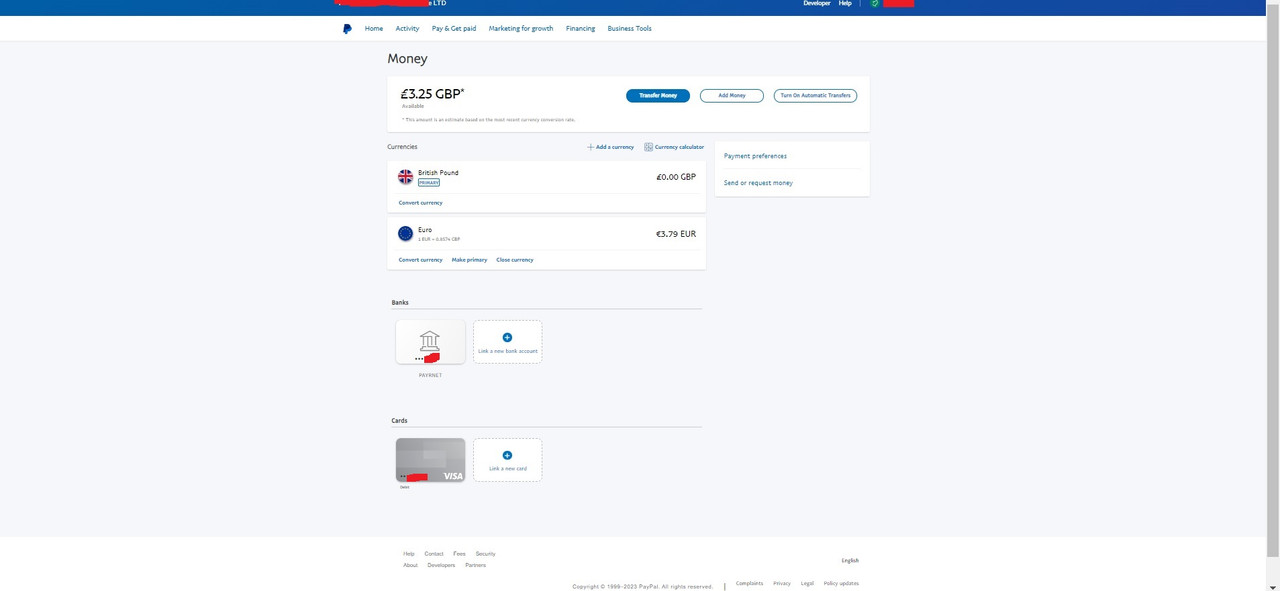Click the British Pound flag icon

405,177
